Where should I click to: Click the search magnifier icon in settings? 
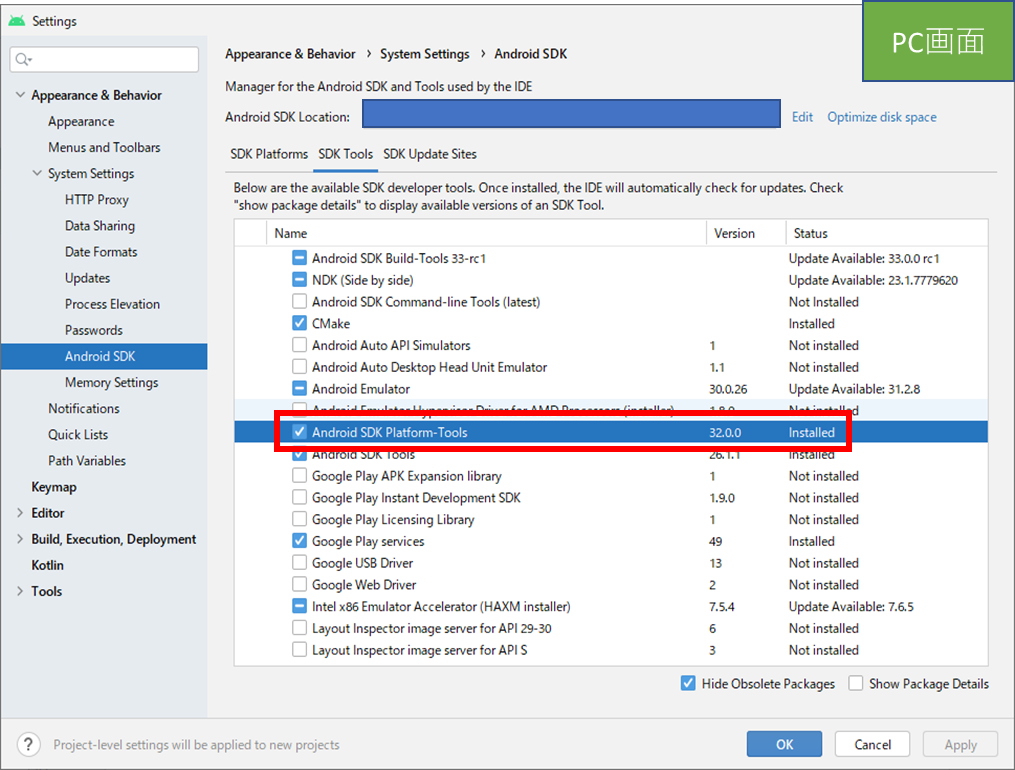point(23,60)
